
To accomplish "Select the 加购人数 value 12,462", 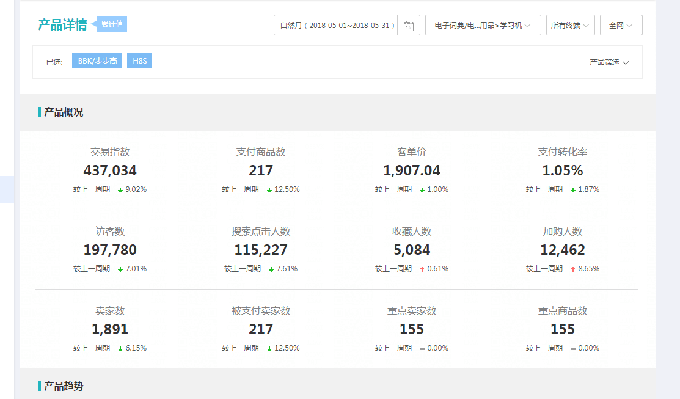I will pyautogui.click(x=562, y=250).
